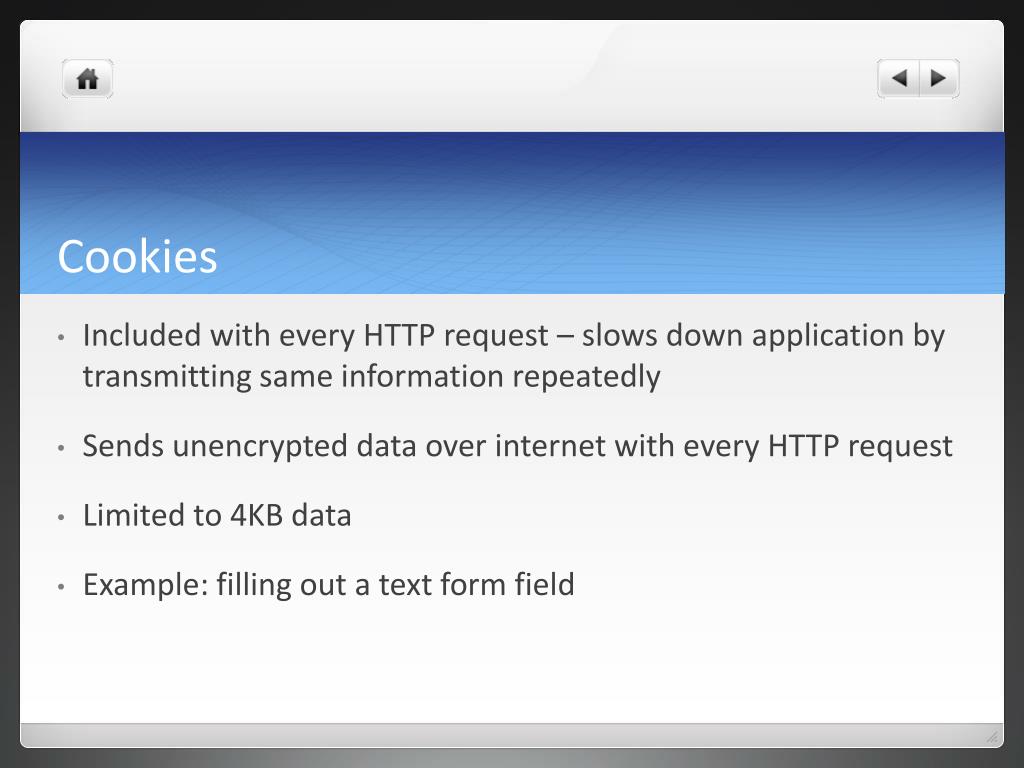Click blank header area between navigation buttons
This screenshot has width=1024, height=768.
click(x=495, y=79)
